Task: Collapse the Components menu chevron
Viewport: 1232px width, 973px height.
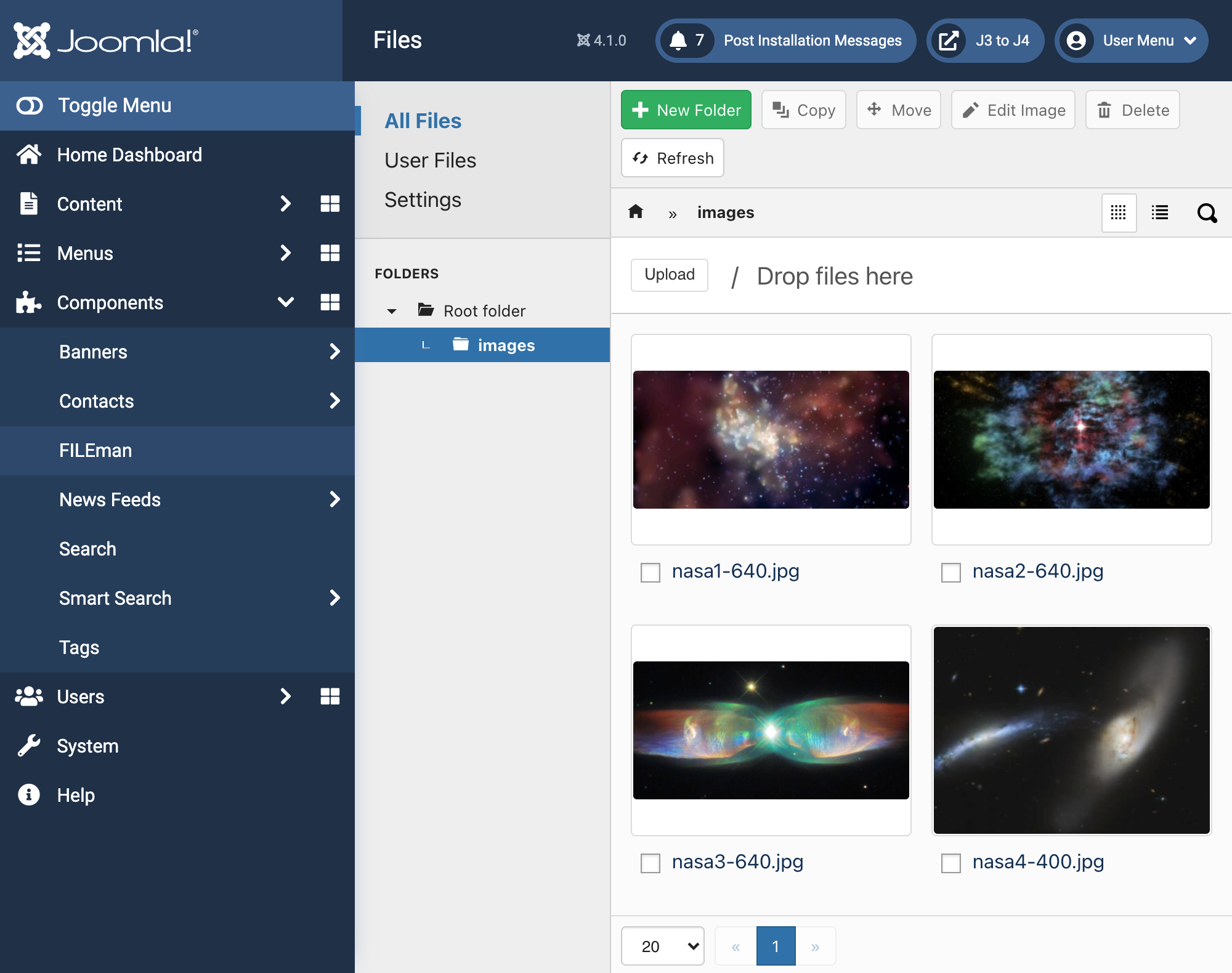Action: click(285, 302)
